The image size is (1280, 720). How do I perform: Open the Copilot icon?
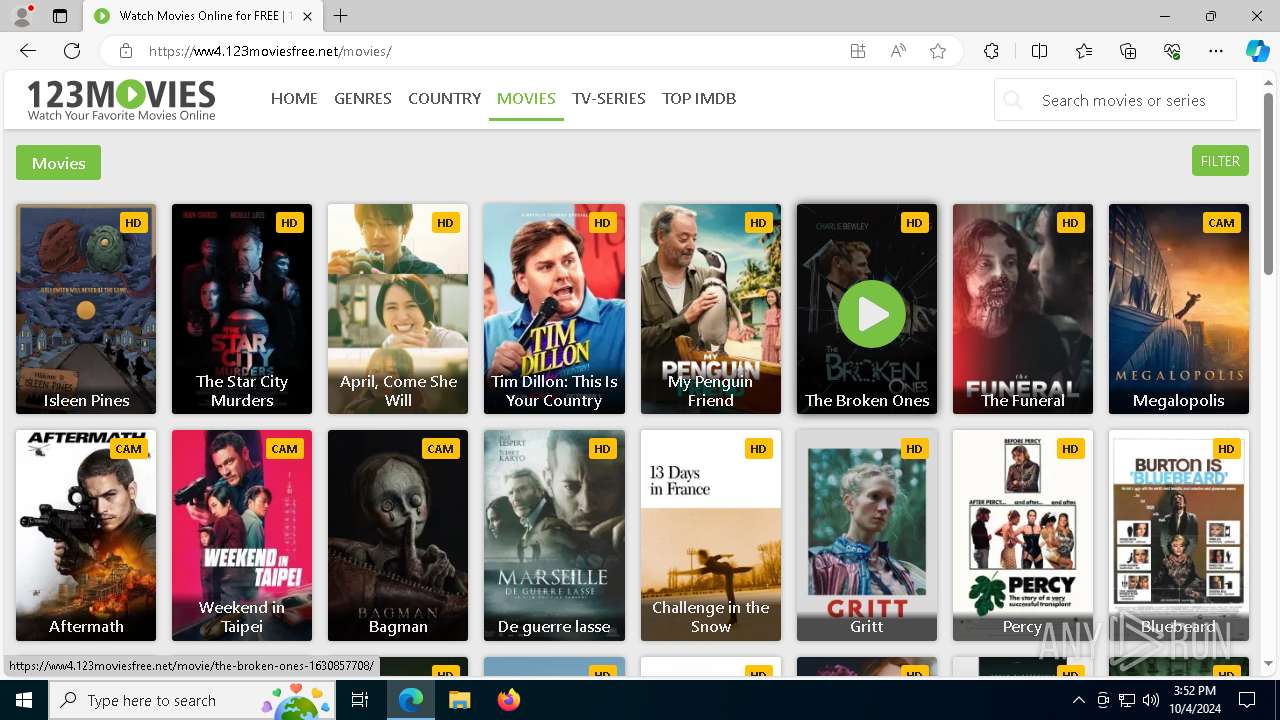(x=1257, y=51)
